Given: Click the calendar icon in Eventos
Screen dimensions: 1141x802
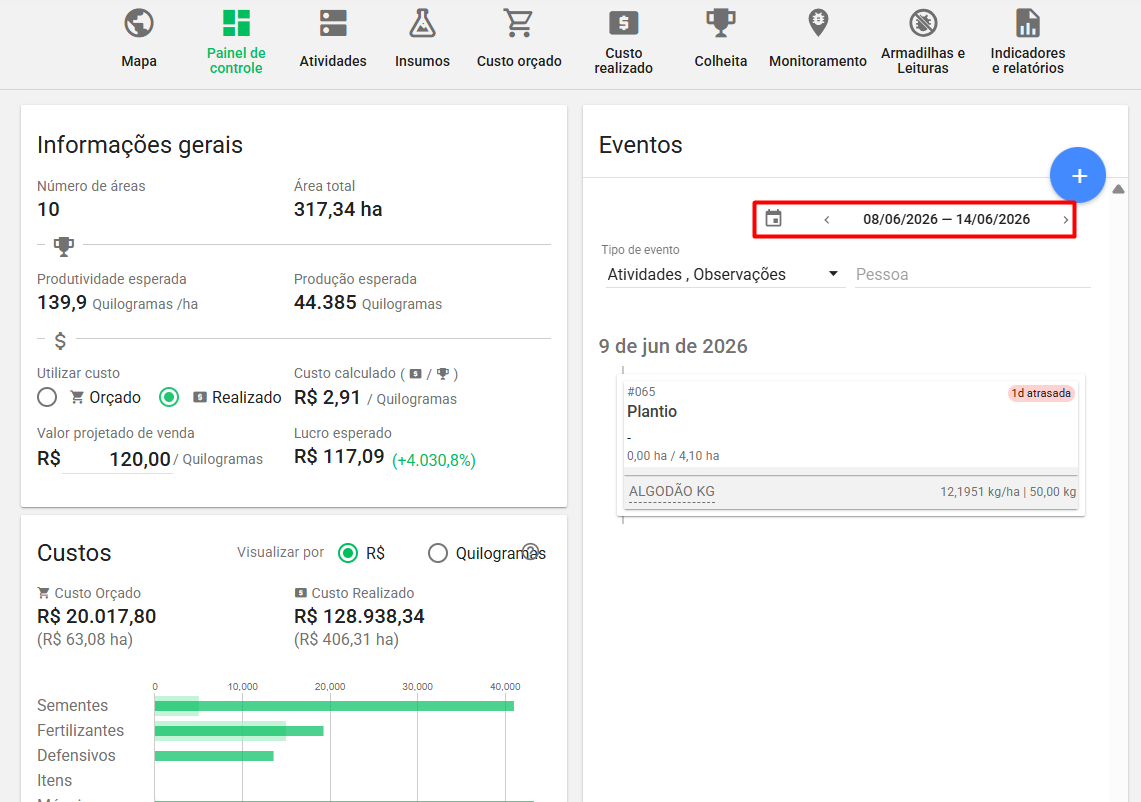Looking at the screenshot, I should [x=774, y=218].
